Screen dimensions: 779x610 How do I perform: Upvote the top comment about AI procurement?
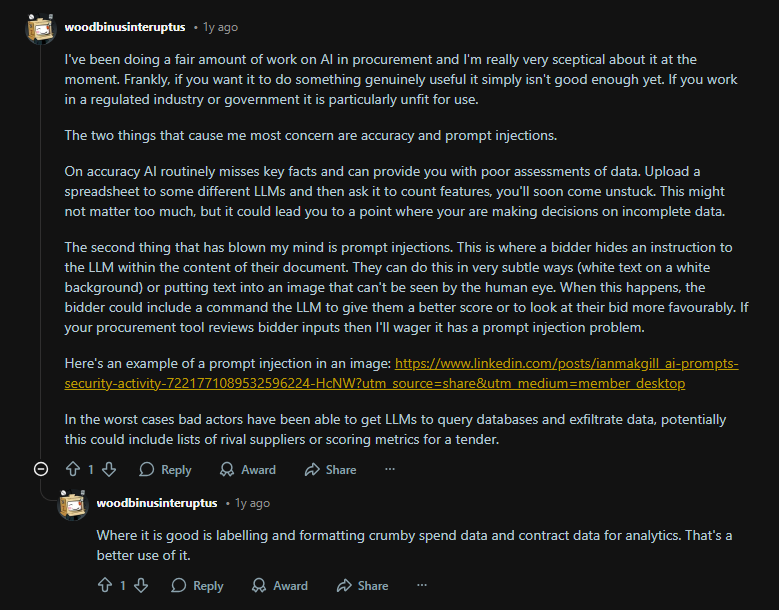click(72, 469)
